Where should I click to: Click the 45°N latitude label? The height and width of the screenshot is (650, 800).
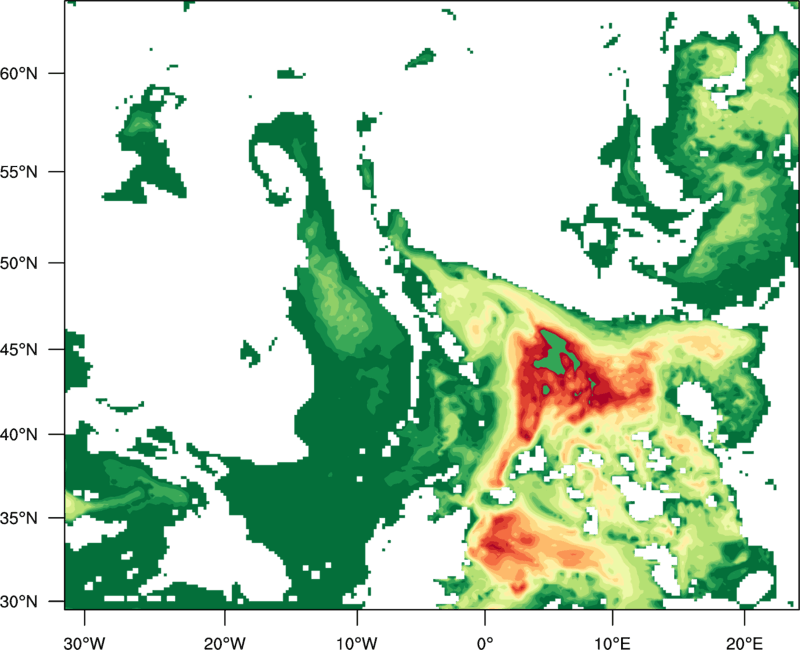(19, 349)
